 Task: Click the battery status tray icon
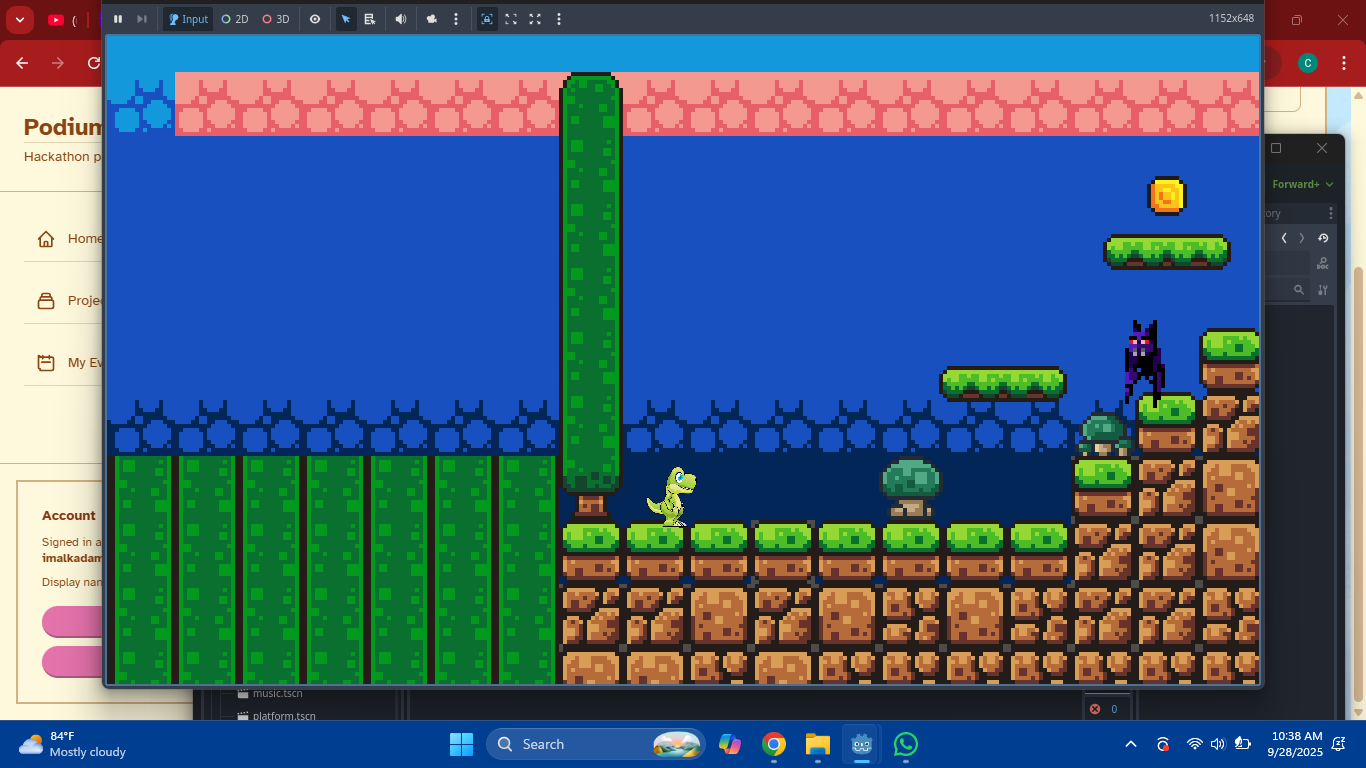point(1243,744)
